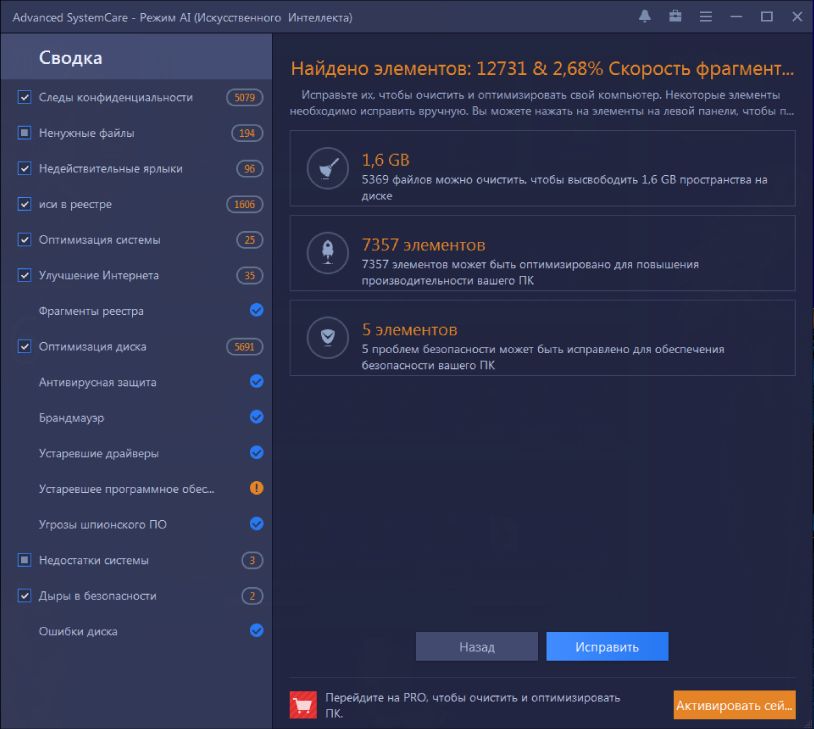Click the orange warning icon for outdated software
The height and width of the screenshot is (729, 814).
[256, 489]
